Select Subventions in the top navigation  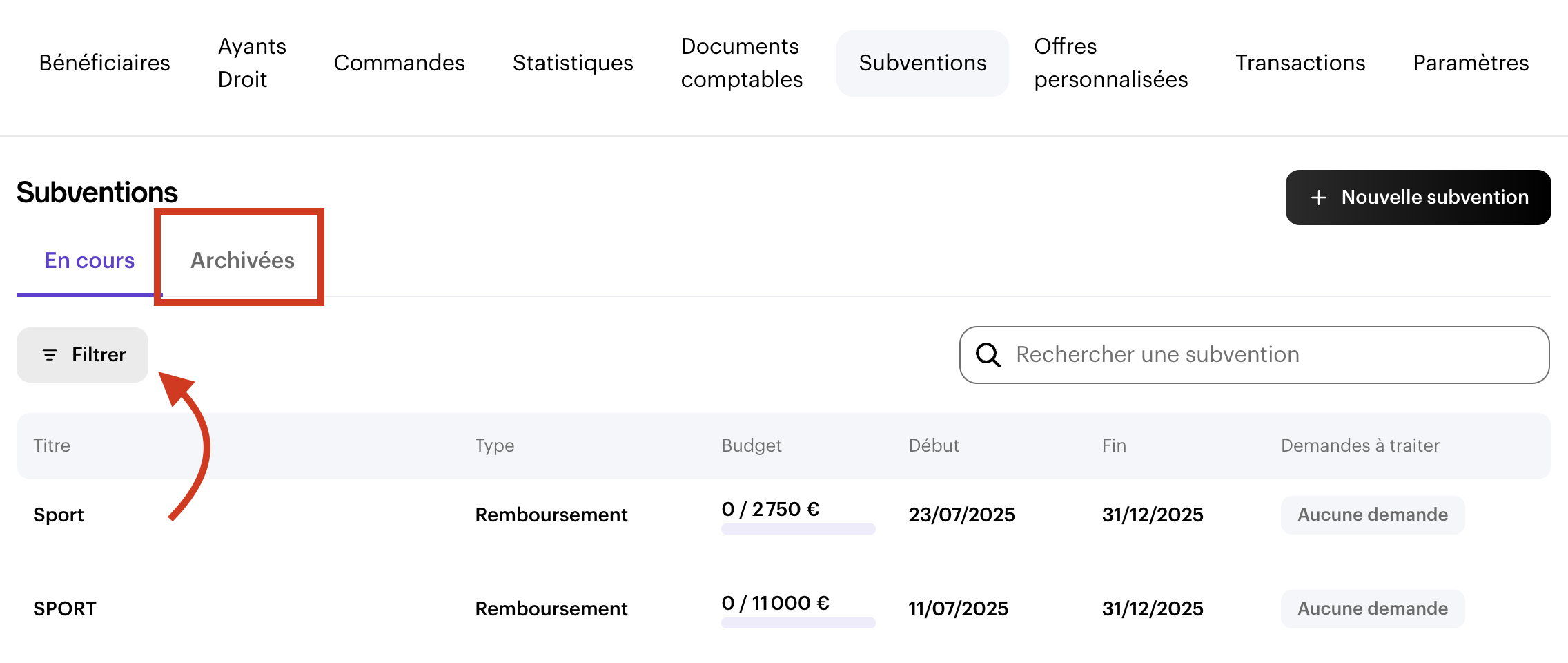[922, 63]
